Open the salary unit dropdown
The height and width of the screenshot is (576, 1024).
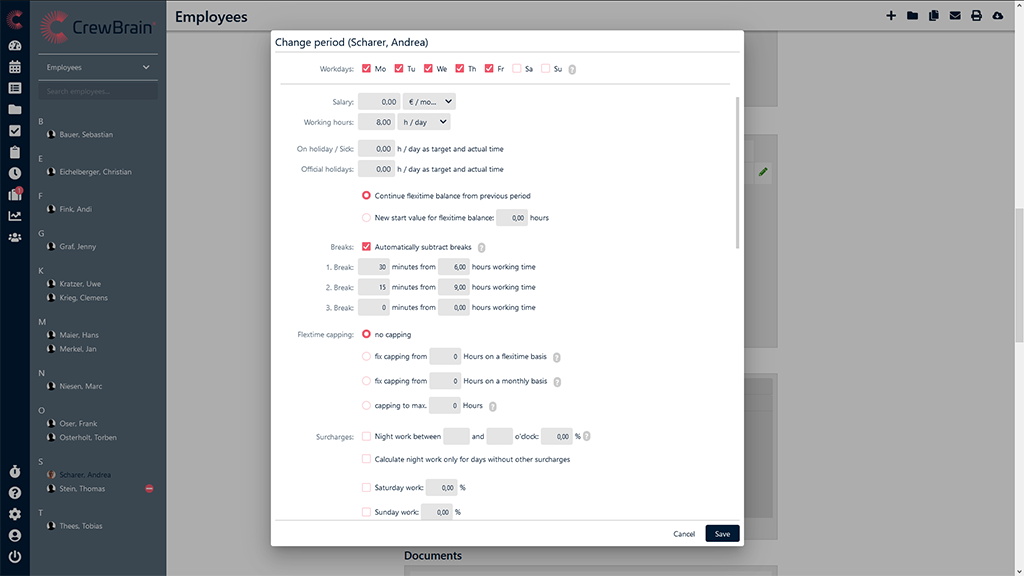429,101
